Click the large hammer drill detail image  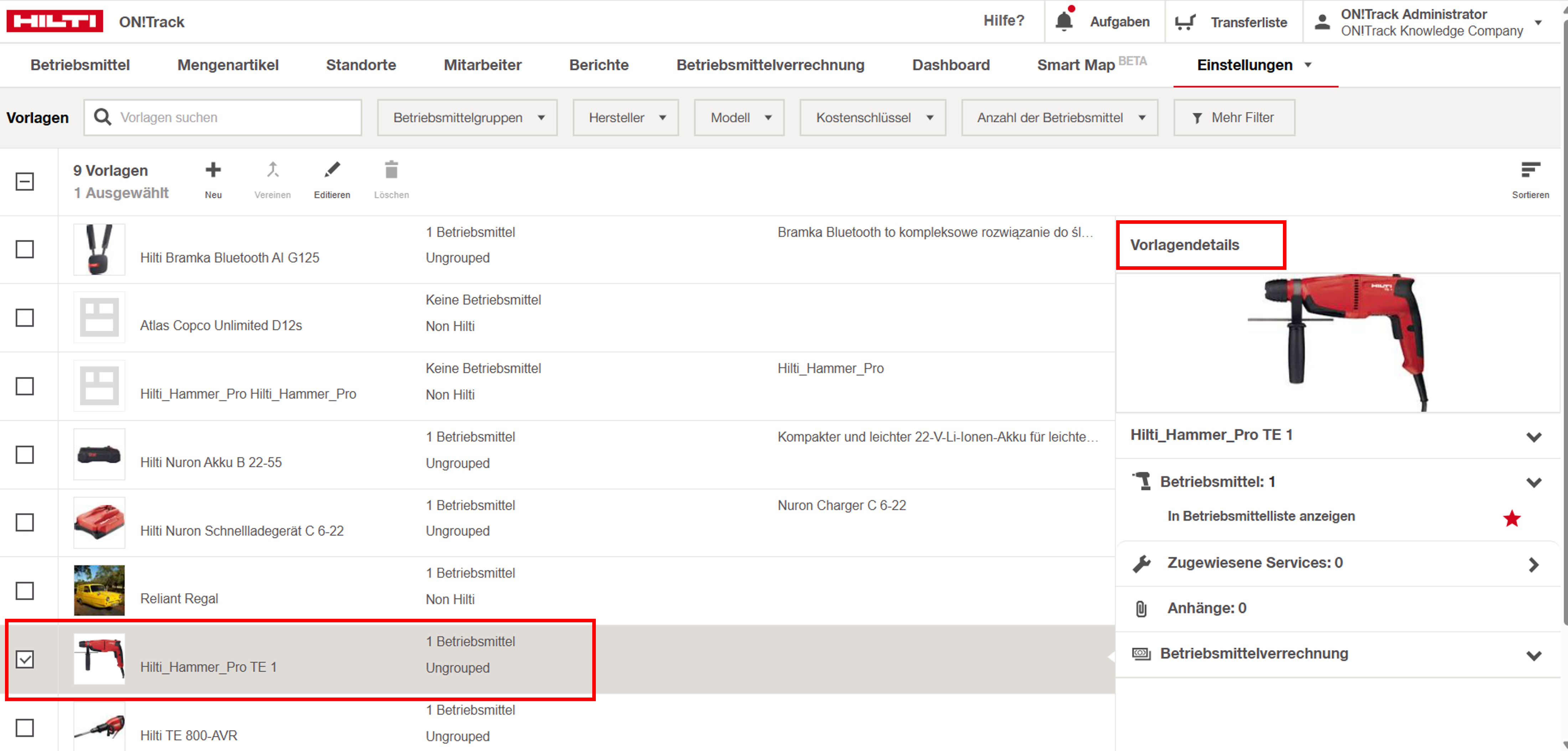[1338, 343]
